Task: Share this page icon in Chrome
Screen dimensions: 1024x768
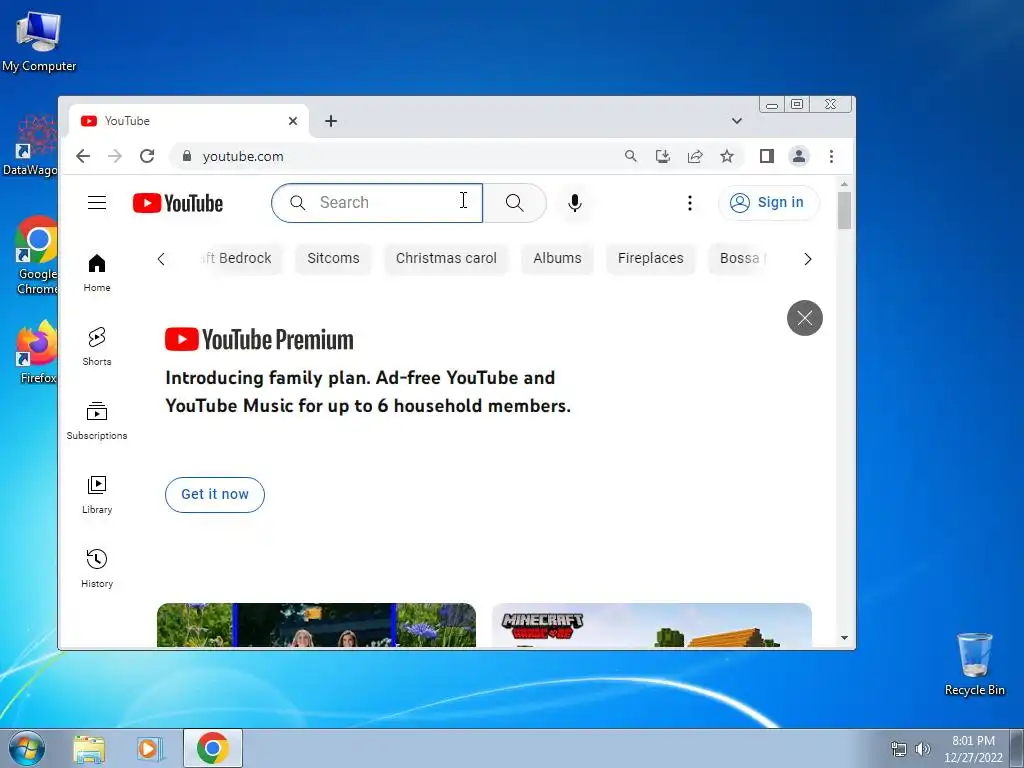Action: pos(695,156)
